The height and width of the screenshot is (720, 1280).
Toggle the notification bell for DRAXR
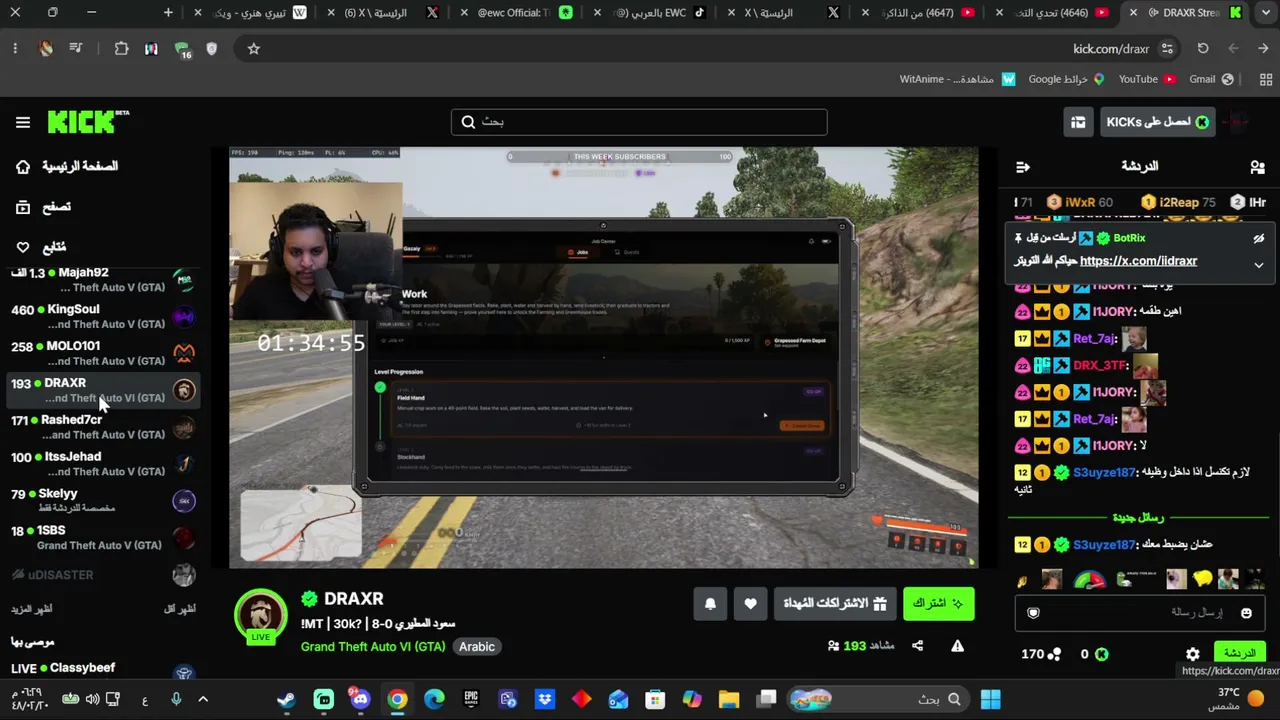[710, 603]
